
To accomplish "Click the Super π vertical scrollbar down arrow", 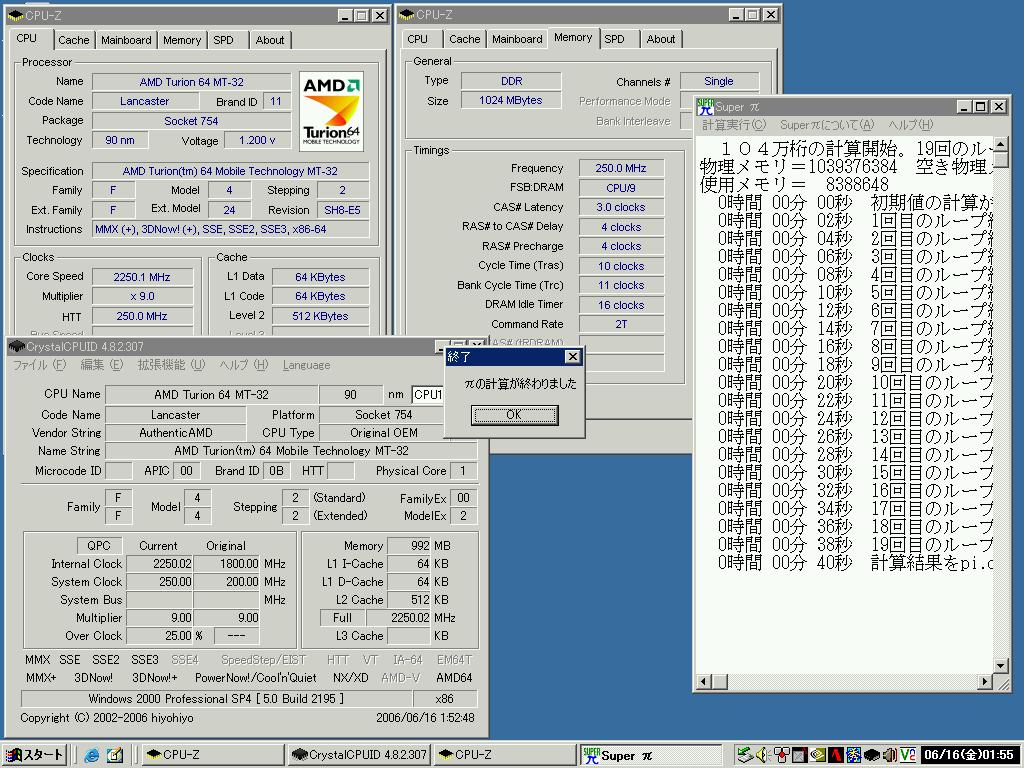I will (1000, 666).
